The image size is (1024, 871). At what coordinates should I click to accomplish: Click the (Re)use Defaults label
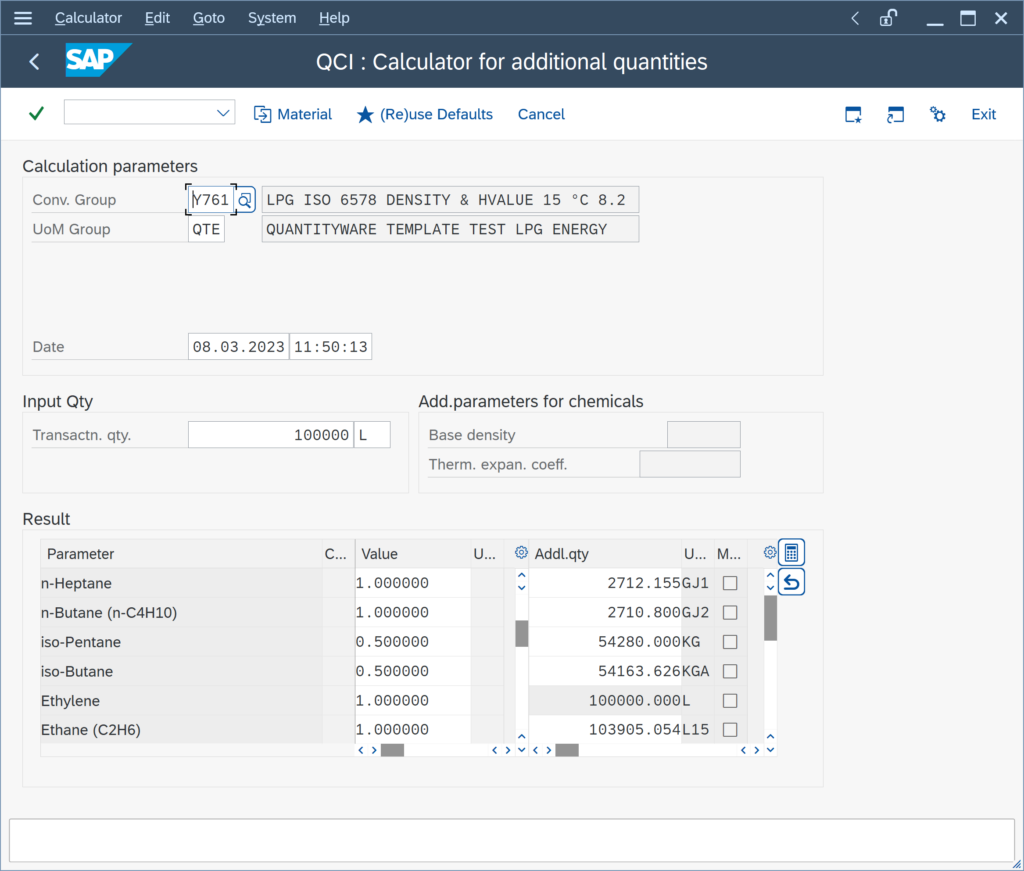click(436, 114)
